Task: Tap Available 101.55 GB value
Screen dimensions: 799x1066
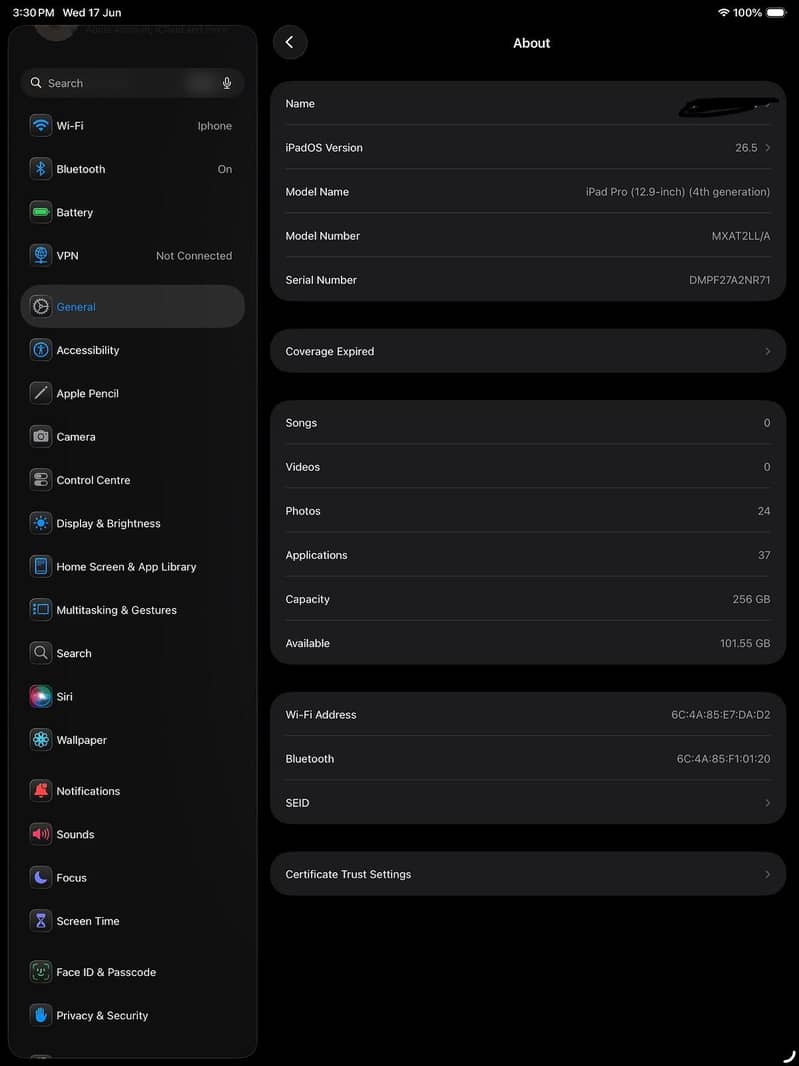Action: 745,643
